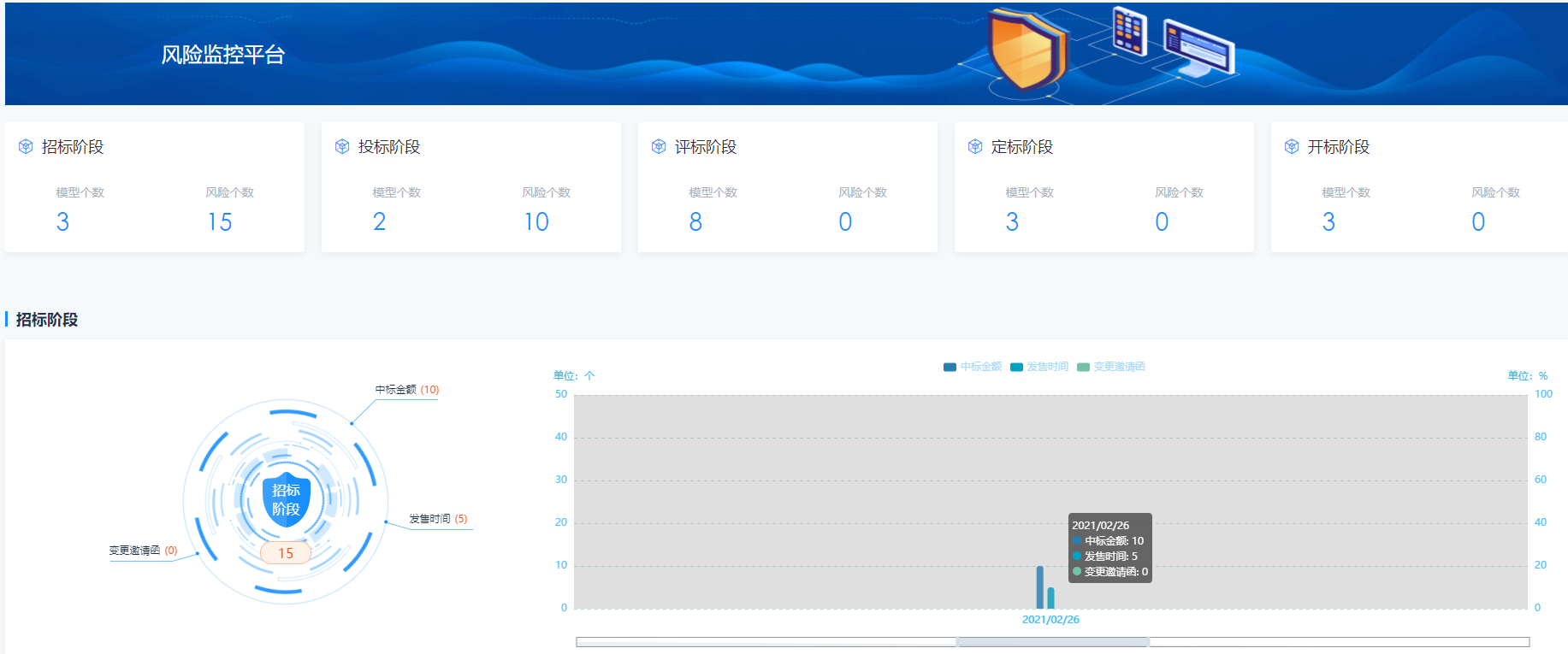Select the 评标阶段 card title

point(706,147)
